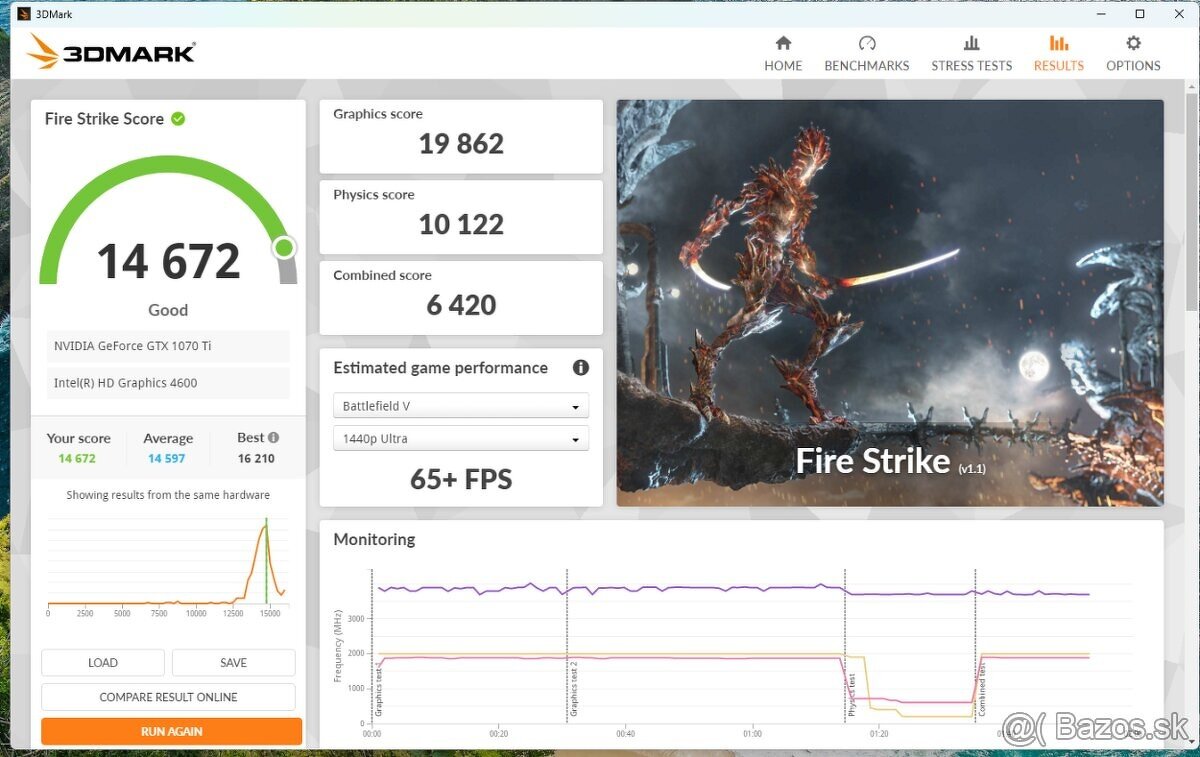
Task: Click the Fire Strike preview image
Action: (x=889, y=302)
